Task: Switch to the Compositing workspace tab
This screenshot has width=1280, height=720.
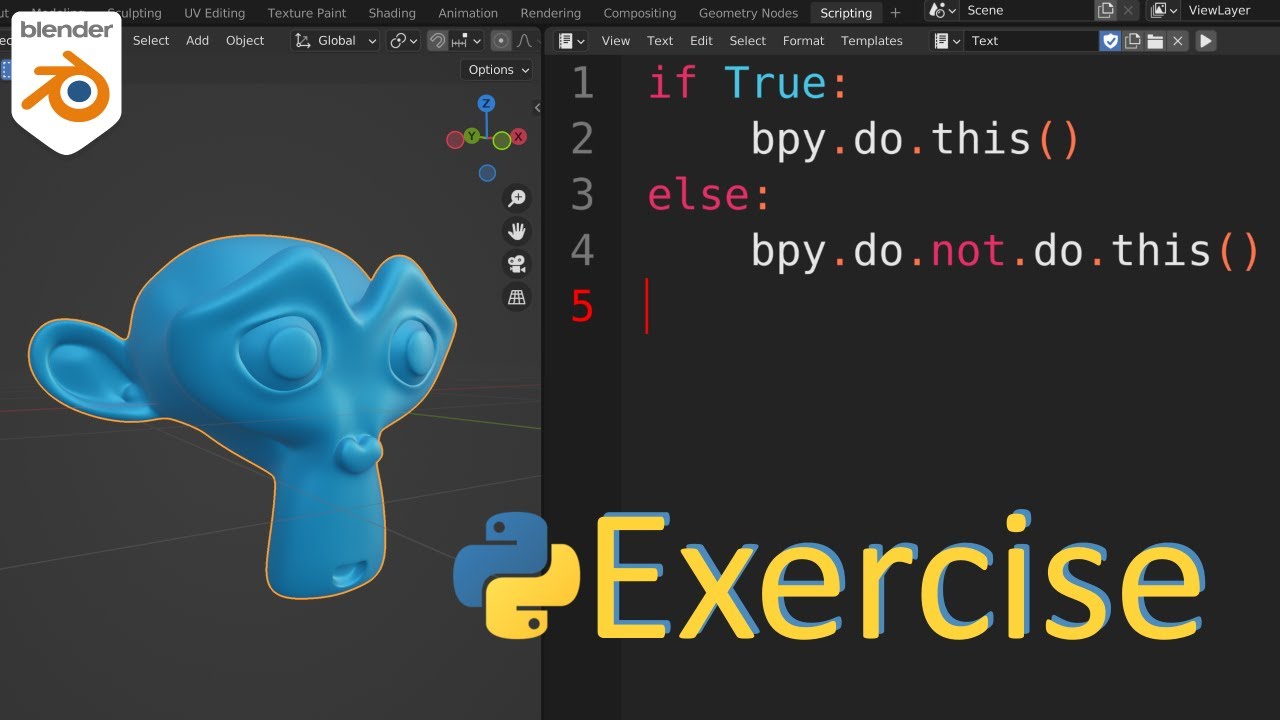Action: (x=640, y=13)
